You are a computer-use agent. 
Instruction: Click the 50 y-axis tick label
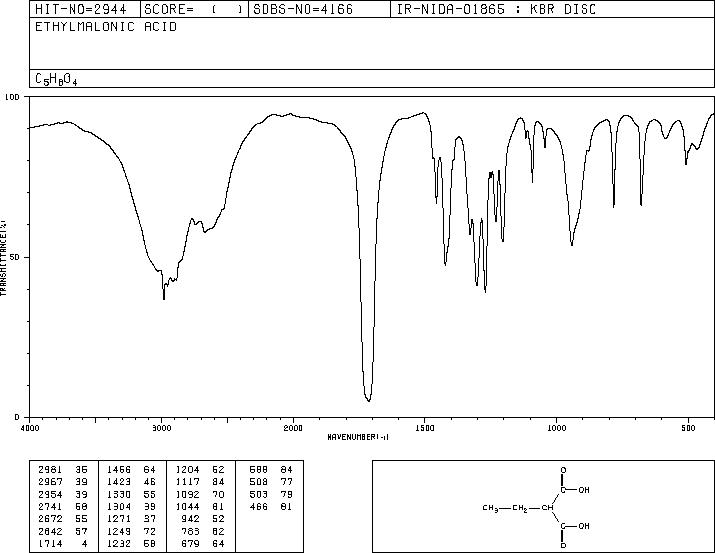(x=14, y=257)
